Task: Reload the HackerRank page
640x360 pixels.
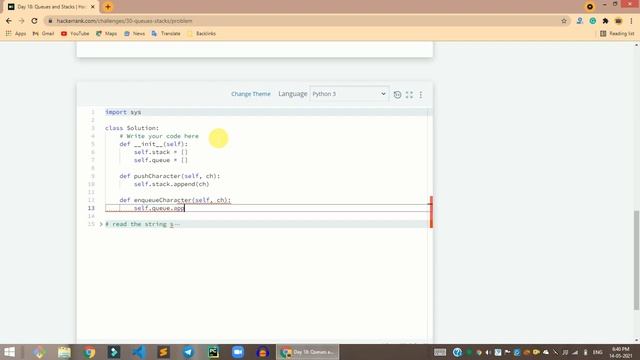Action: 34,21
